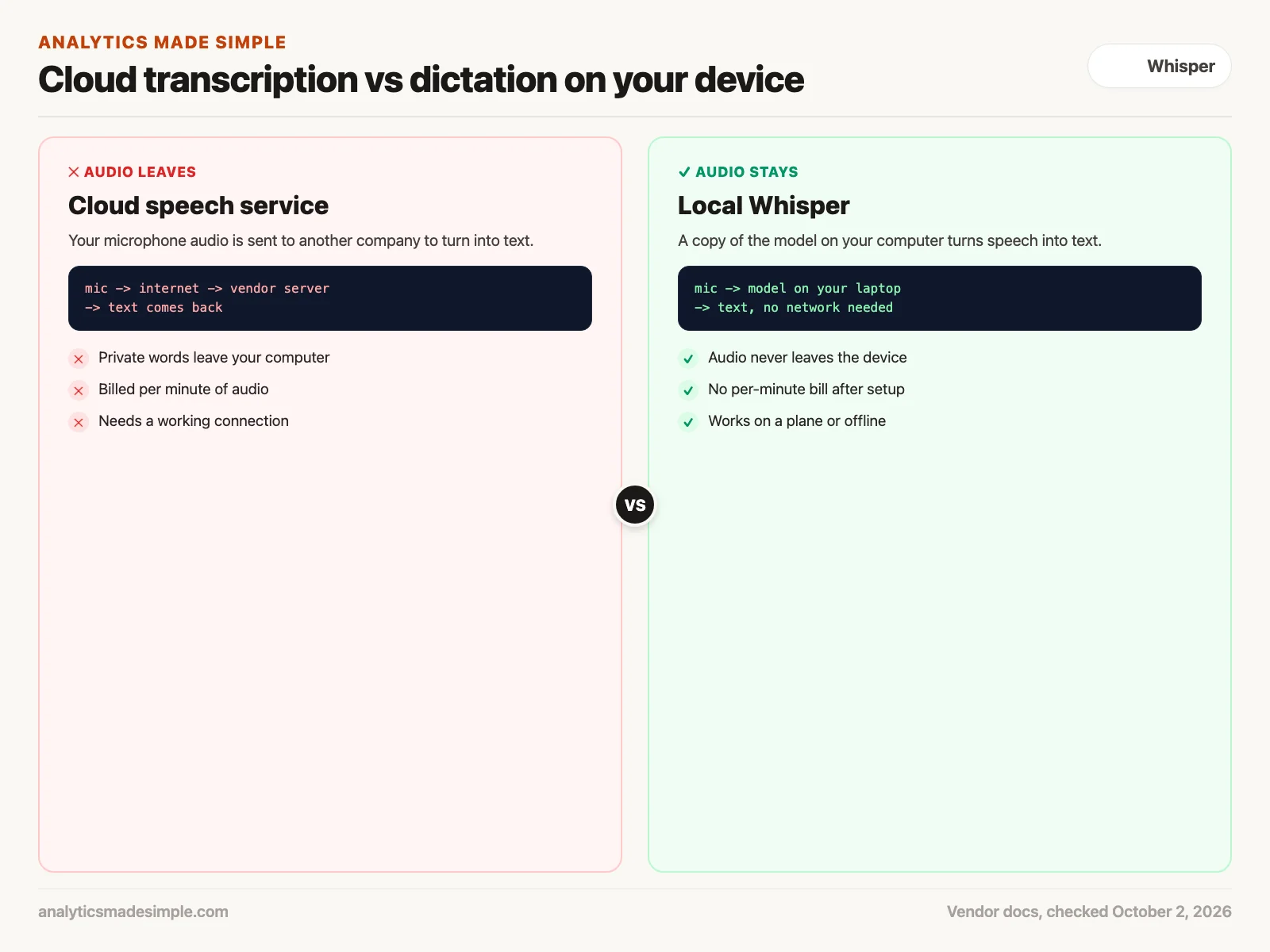The height and width of the screenshot is (952, 1270).
Task: Click the 'mic -> internet -> vendor server' code block
Action: 330,298
